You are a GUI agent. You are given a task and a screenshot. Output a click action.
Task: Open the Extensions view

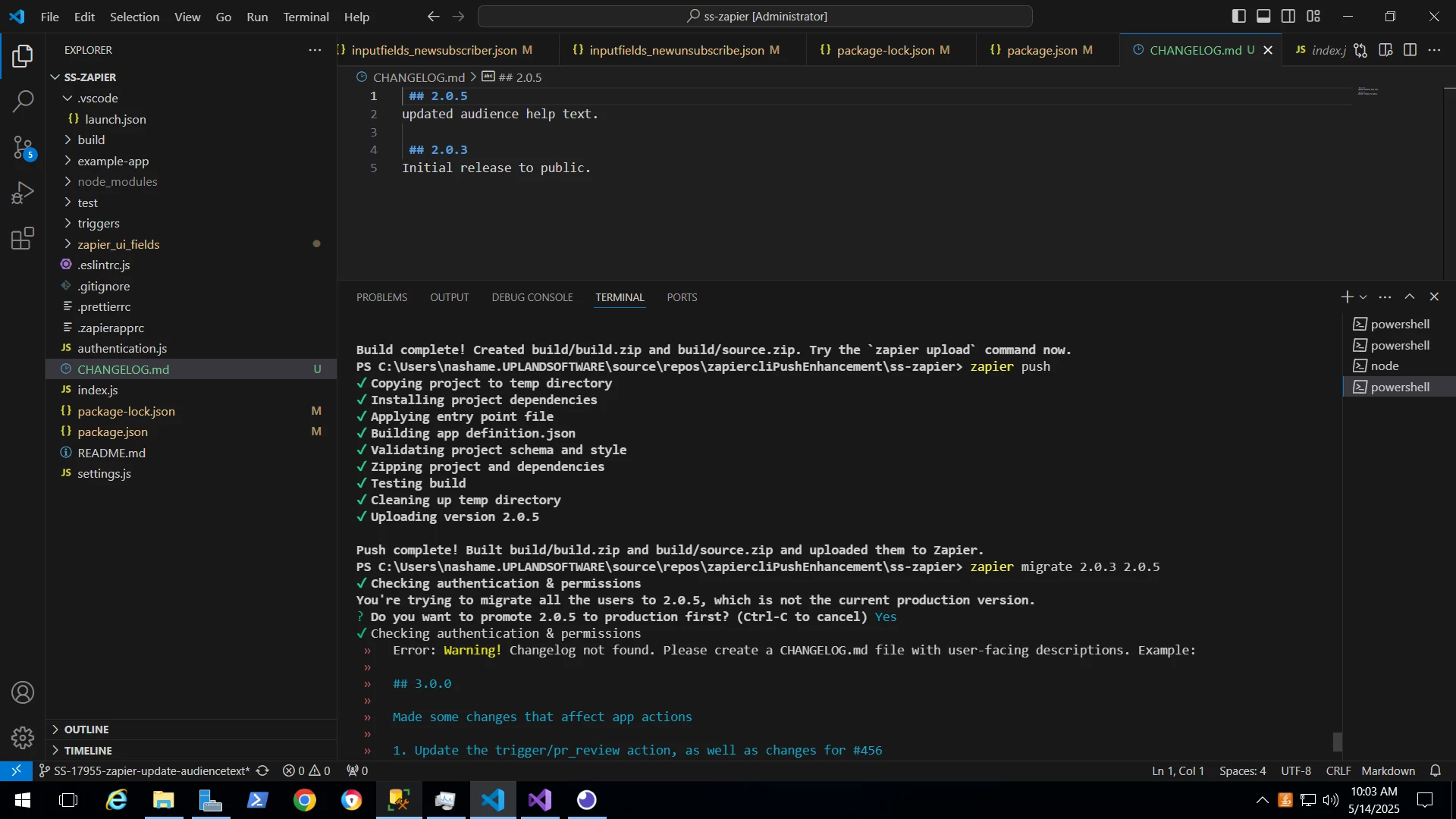pyautogui.click(x=23, y=239)
